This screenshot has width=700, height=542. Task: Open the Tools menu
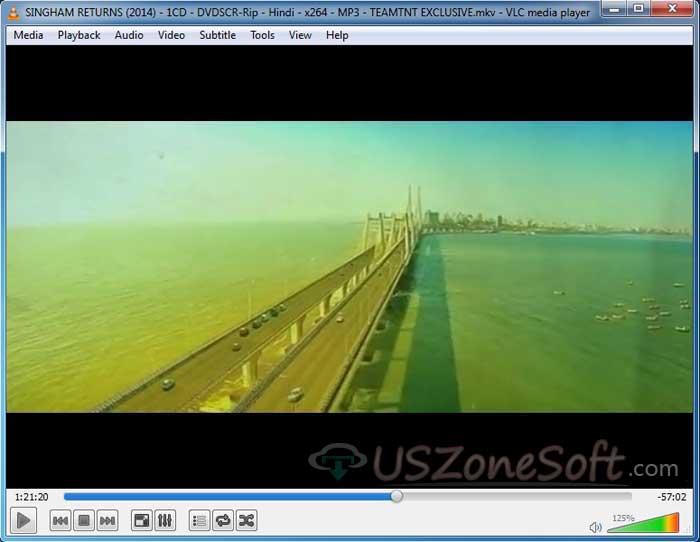(262, 35)
